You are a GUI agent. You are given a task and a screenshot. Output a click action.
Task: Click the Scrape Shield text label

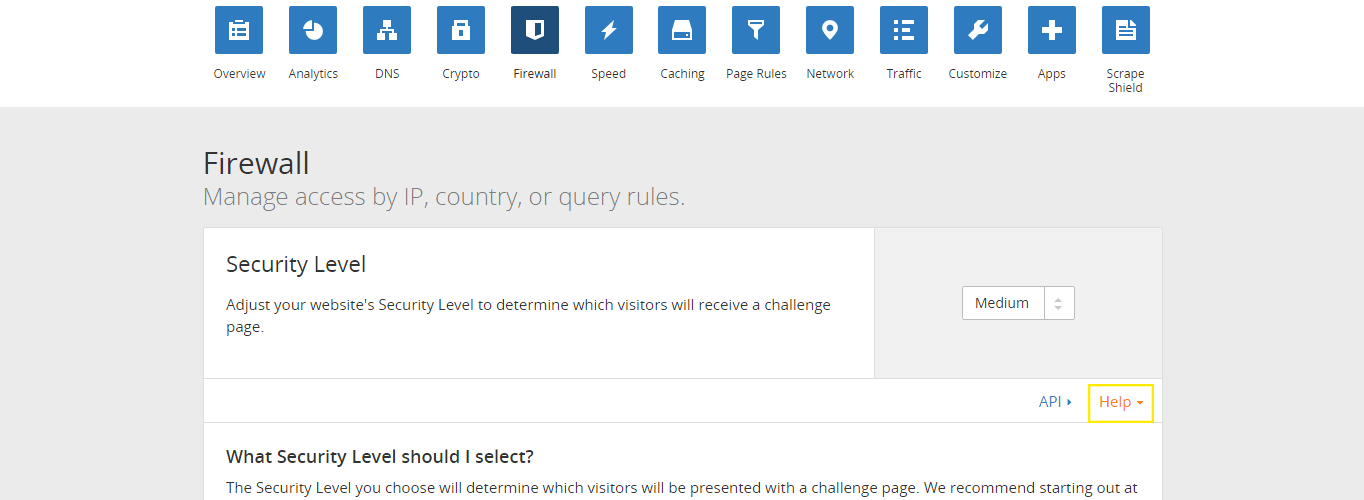[x=1125, y=81]
